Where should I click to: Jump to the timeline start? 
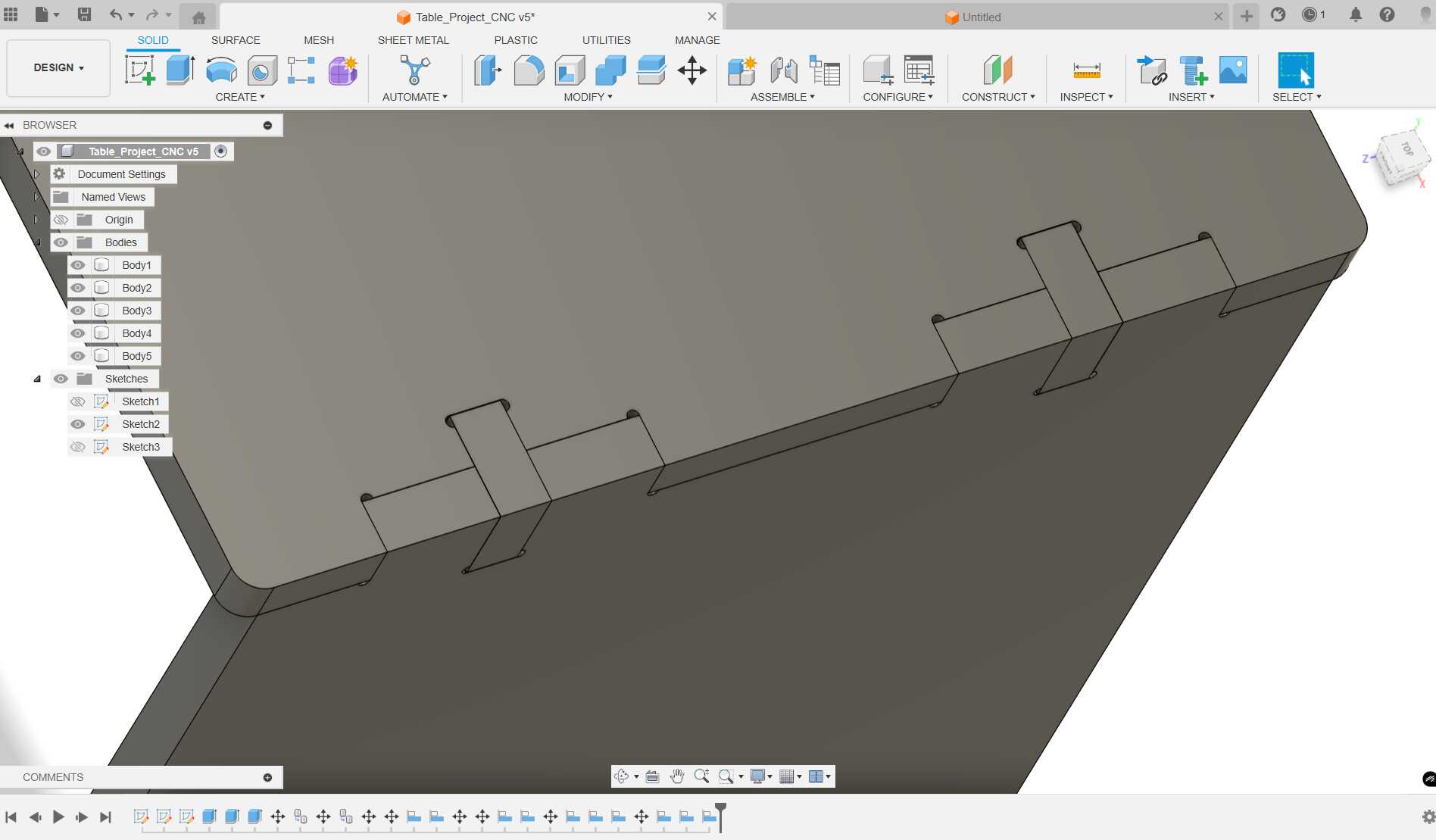pyautogui.click(x=11, y=817)
